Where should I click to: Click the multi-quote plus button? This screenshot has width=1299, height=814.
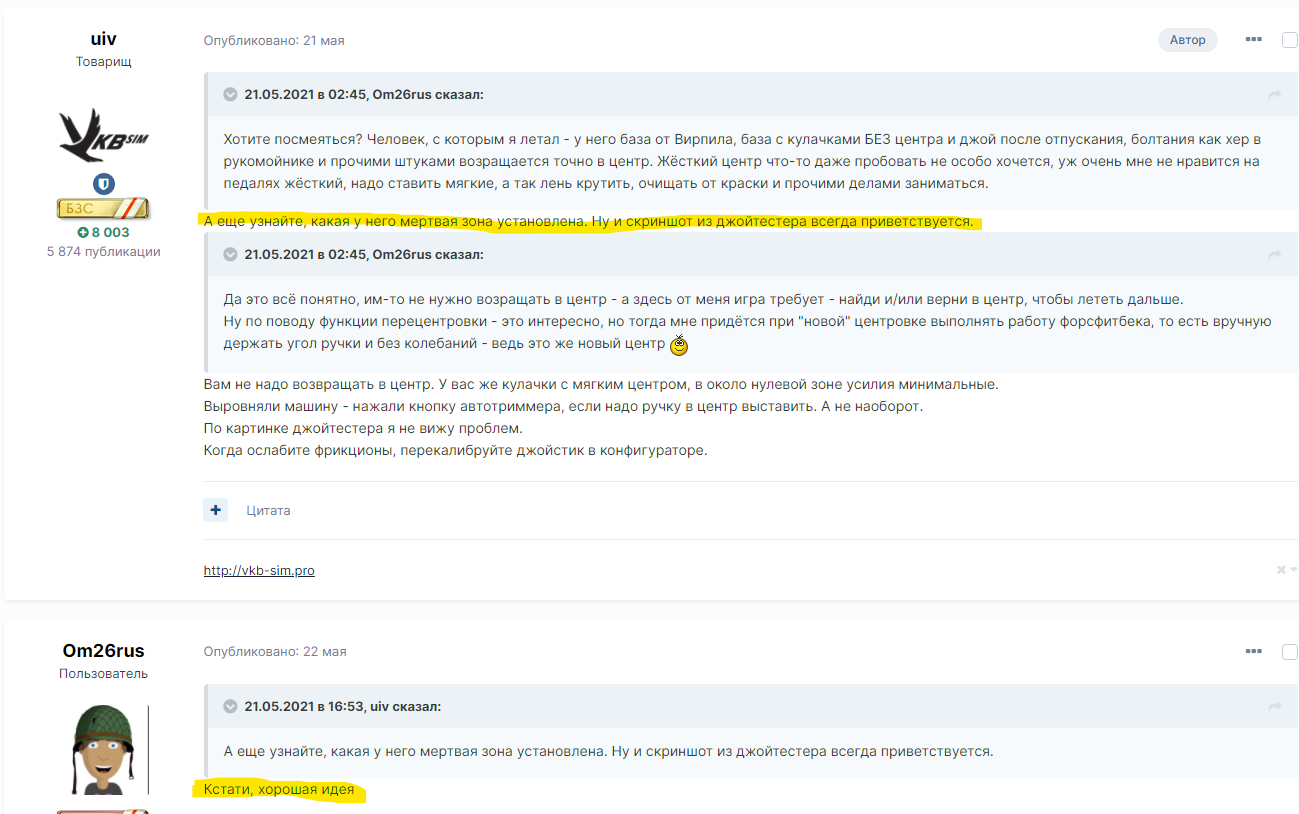(216, 510)
